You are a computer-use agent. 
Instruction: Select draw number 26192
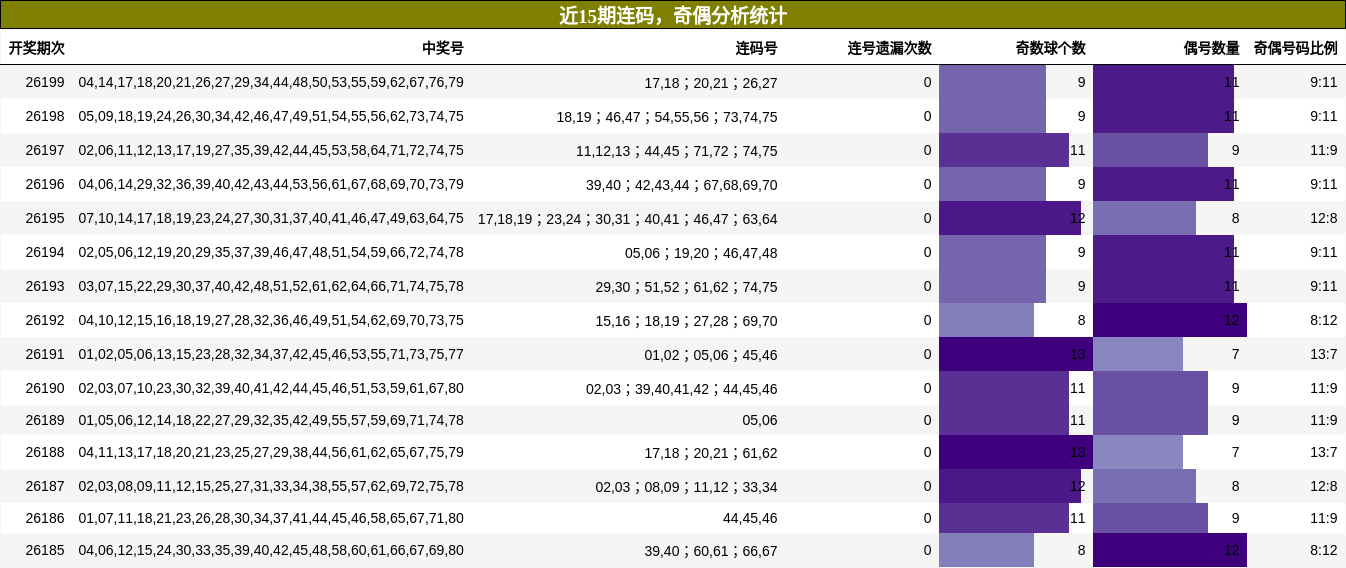pyautogui.click(x=45, y=320)
